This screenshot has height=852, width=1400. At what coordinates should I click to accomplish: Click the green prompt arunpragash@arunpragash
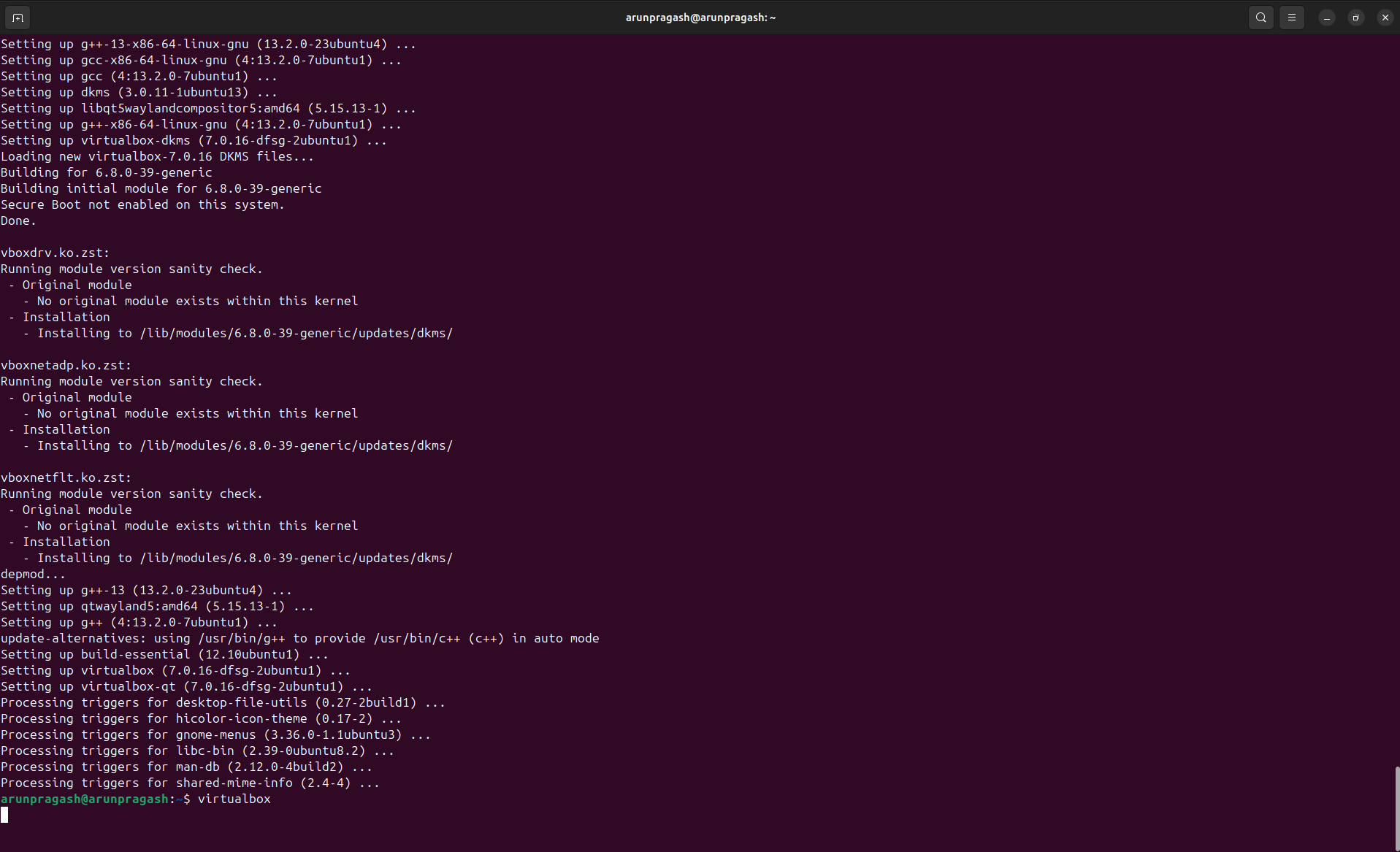(85, 799)
